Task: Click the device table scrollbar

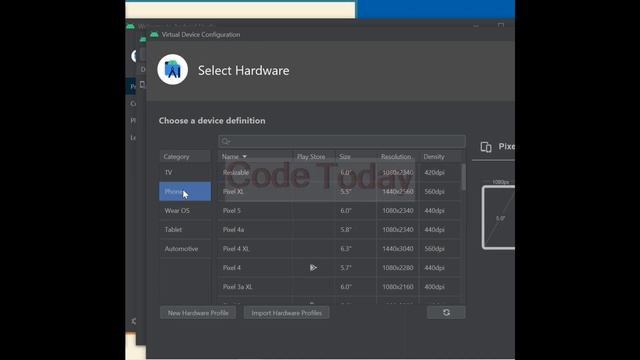Action: tap(463, 177)
